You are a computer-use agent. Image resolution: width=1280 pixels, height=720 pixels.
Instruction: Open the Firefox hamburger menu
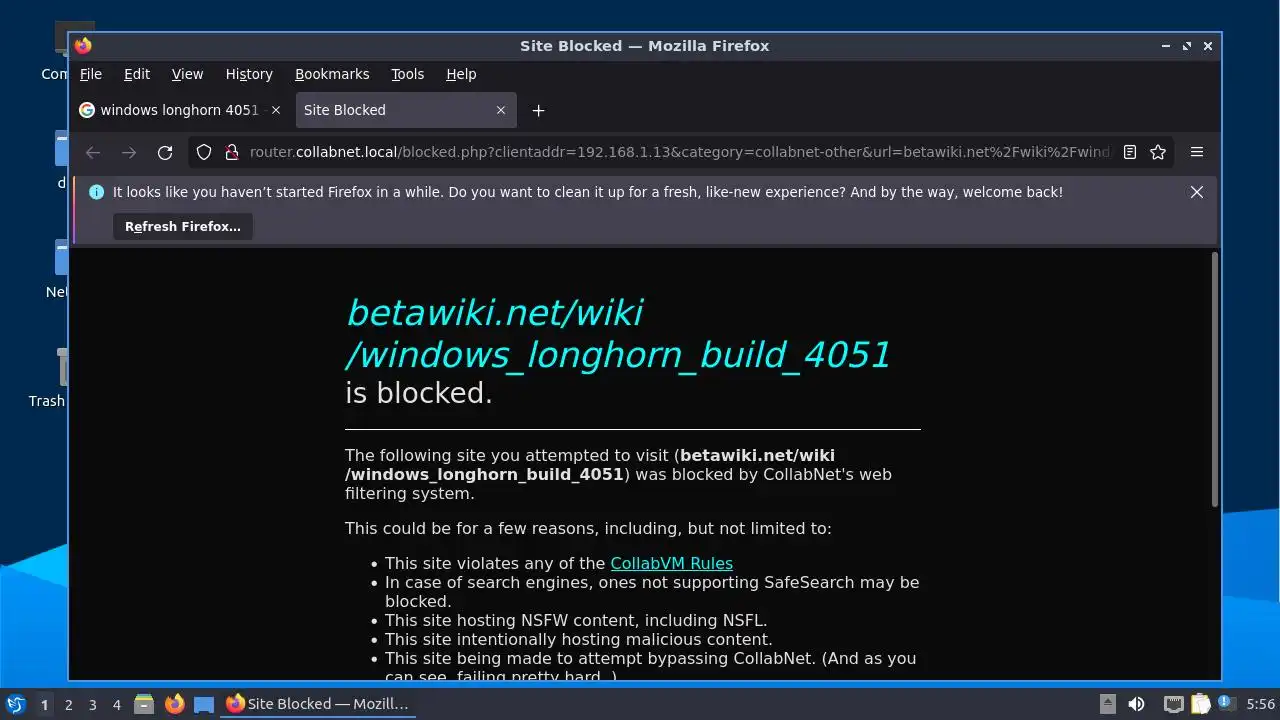pyautogui.click(x=1196, y=152)
